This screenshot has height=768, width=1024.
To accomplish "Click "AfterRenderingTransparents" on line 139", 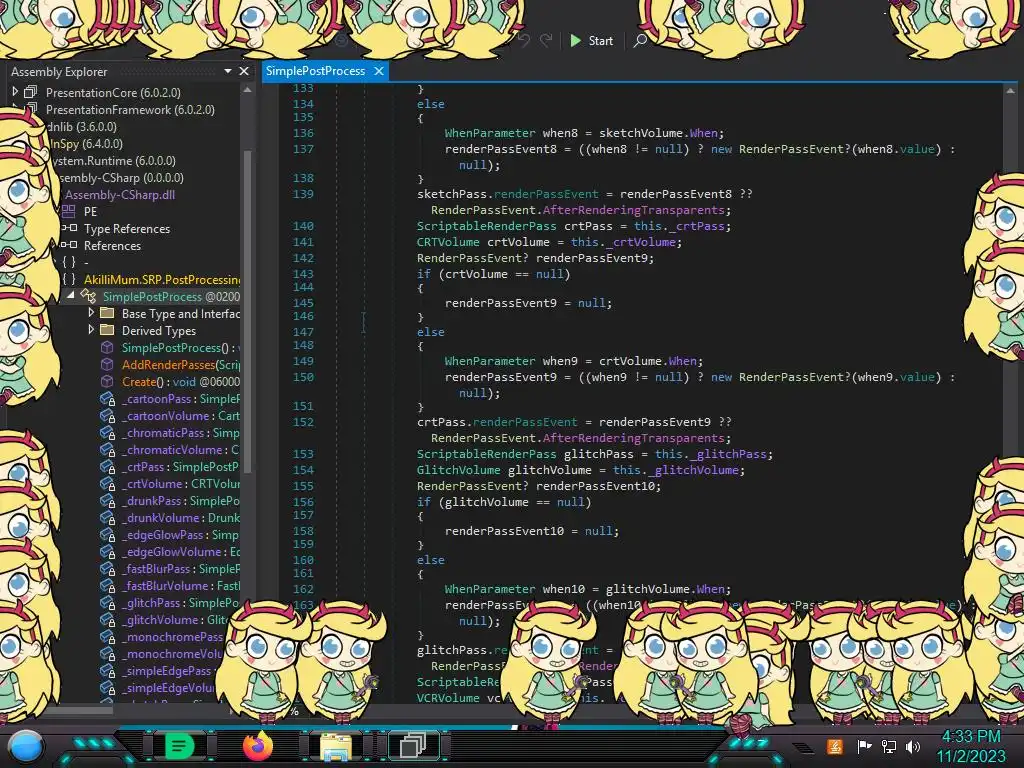I will click(x=633, y=210).
